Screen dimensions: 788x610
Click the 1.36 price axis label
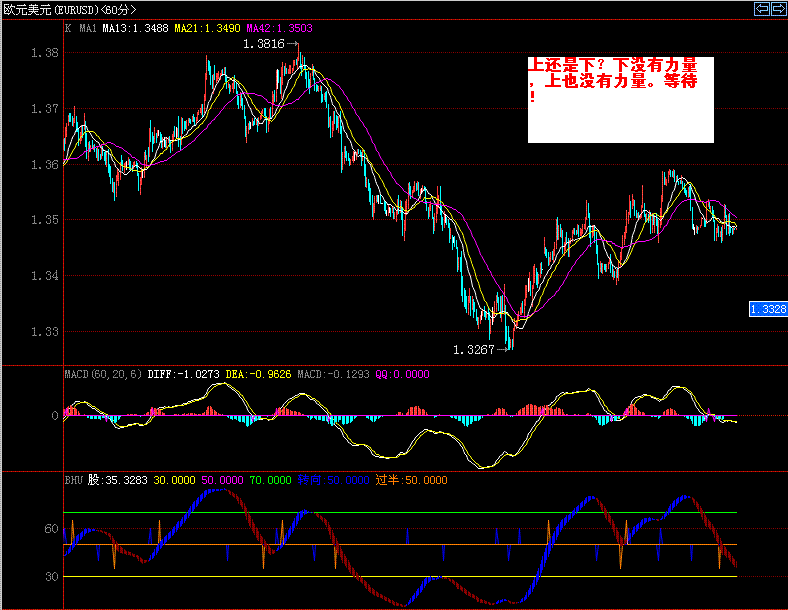45,164
